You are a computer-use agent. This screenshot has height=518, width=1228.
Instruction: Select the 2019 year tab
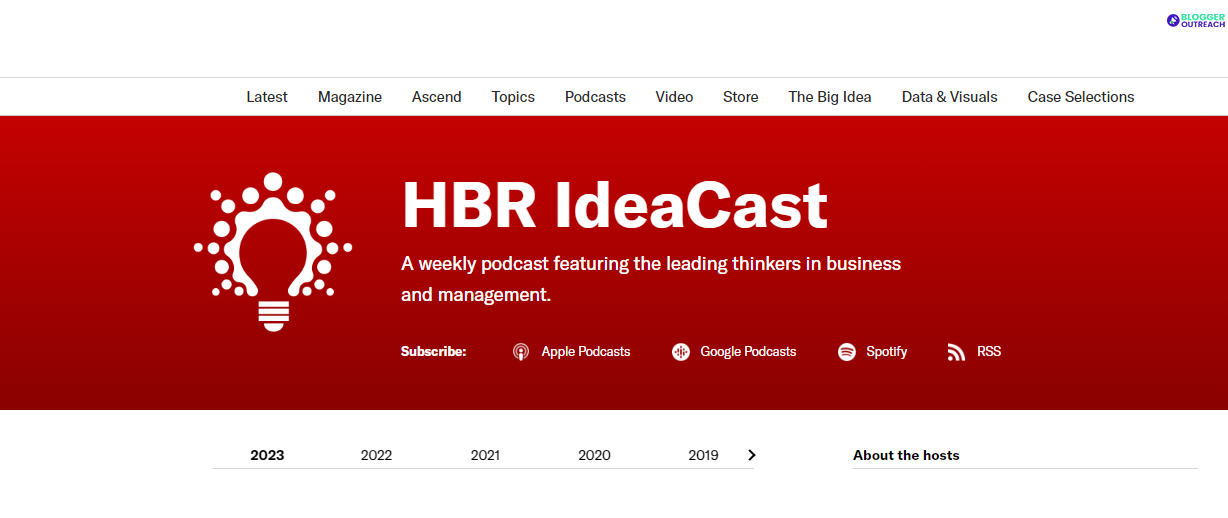tap(703, 455)
